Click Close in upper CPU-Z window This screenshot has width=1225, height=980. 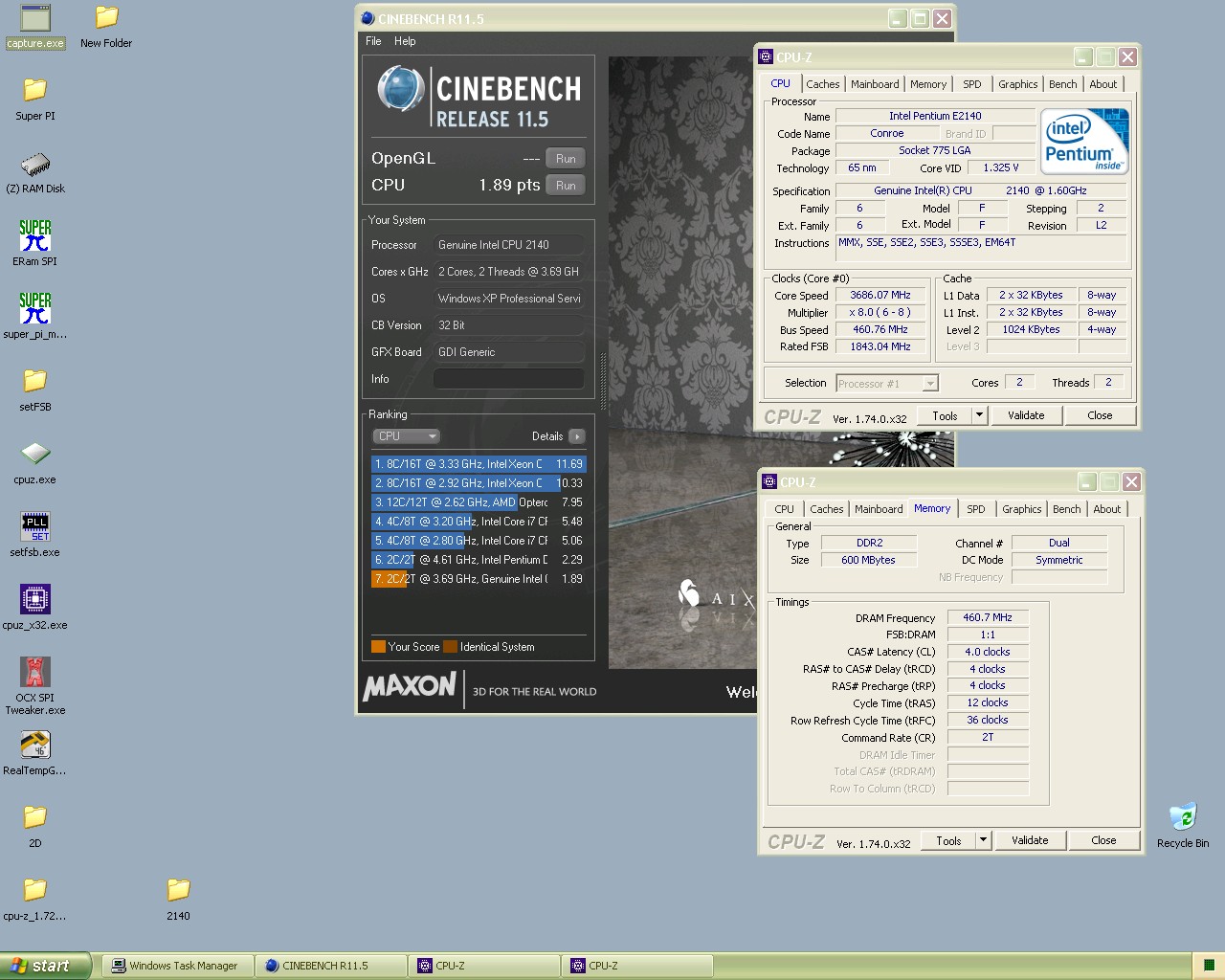(x=1100, y=415)
